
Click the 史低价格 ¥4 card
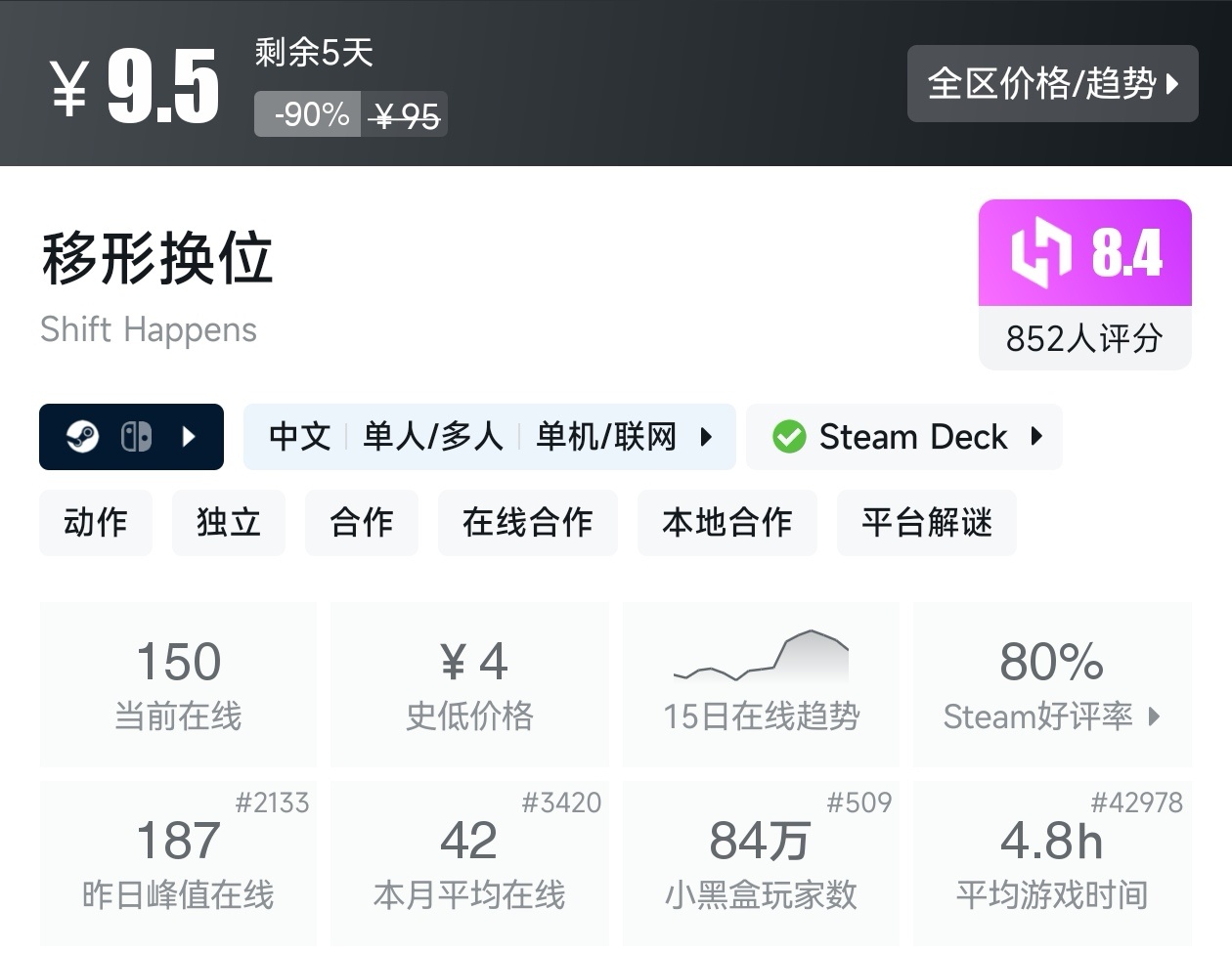[469, 684]
